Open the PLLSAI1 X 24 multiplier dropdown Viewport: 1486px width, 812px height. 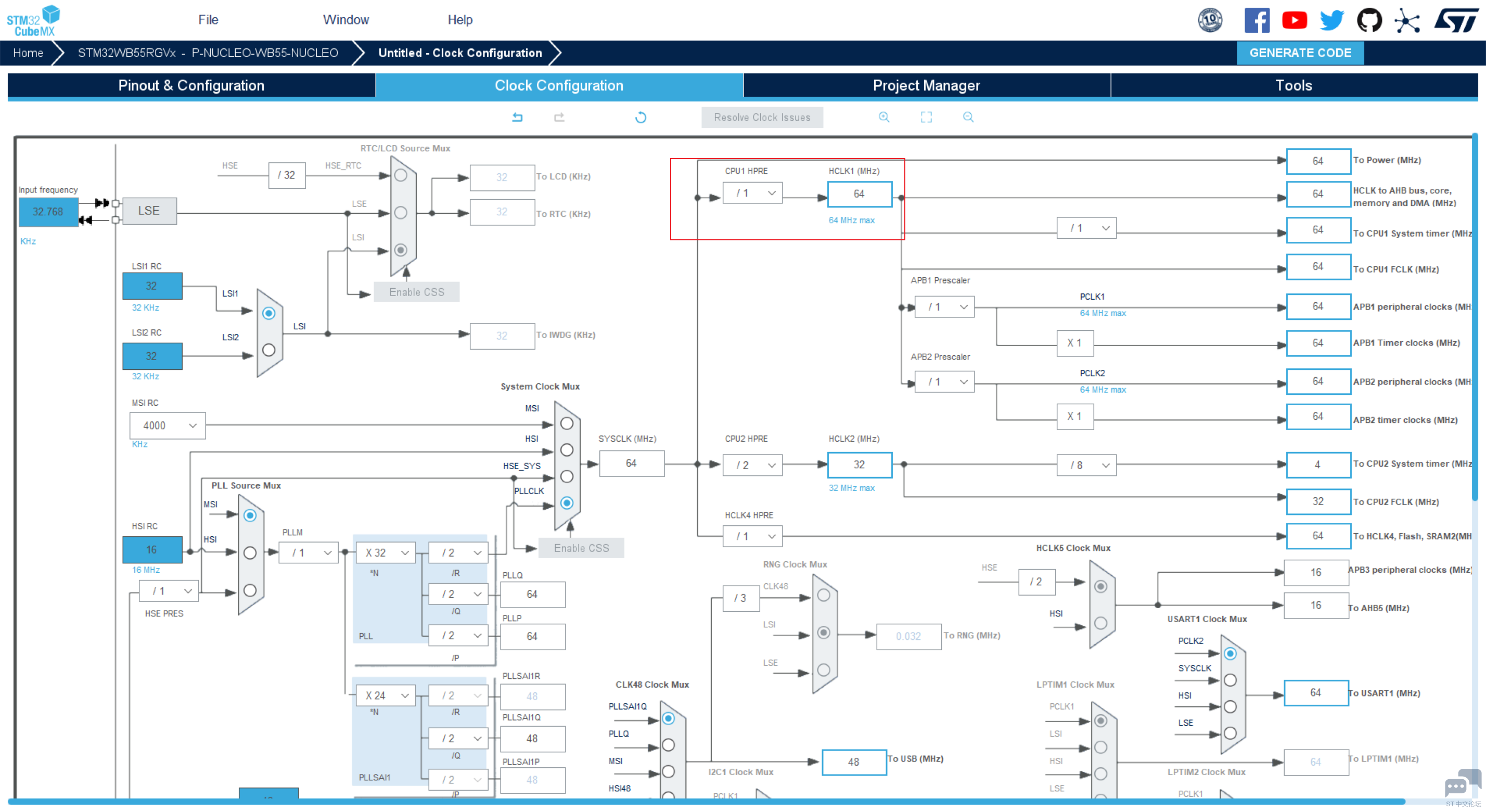pos(386,695)
